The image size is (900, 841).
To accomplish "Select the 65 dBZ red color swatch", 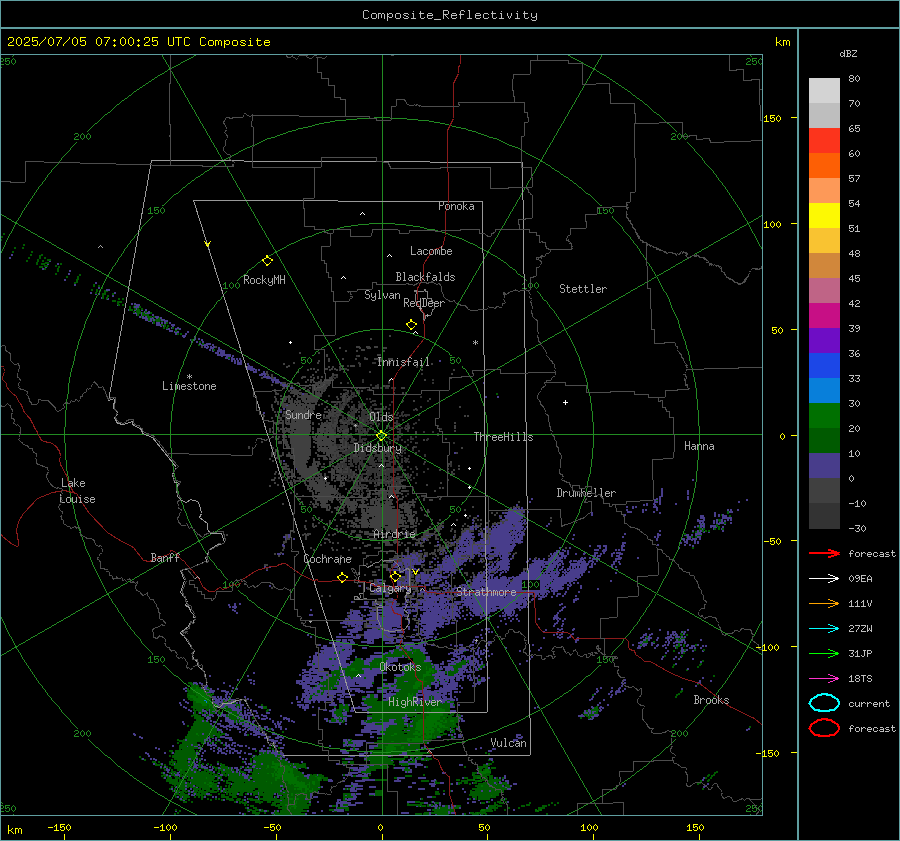I will [824, 141].
